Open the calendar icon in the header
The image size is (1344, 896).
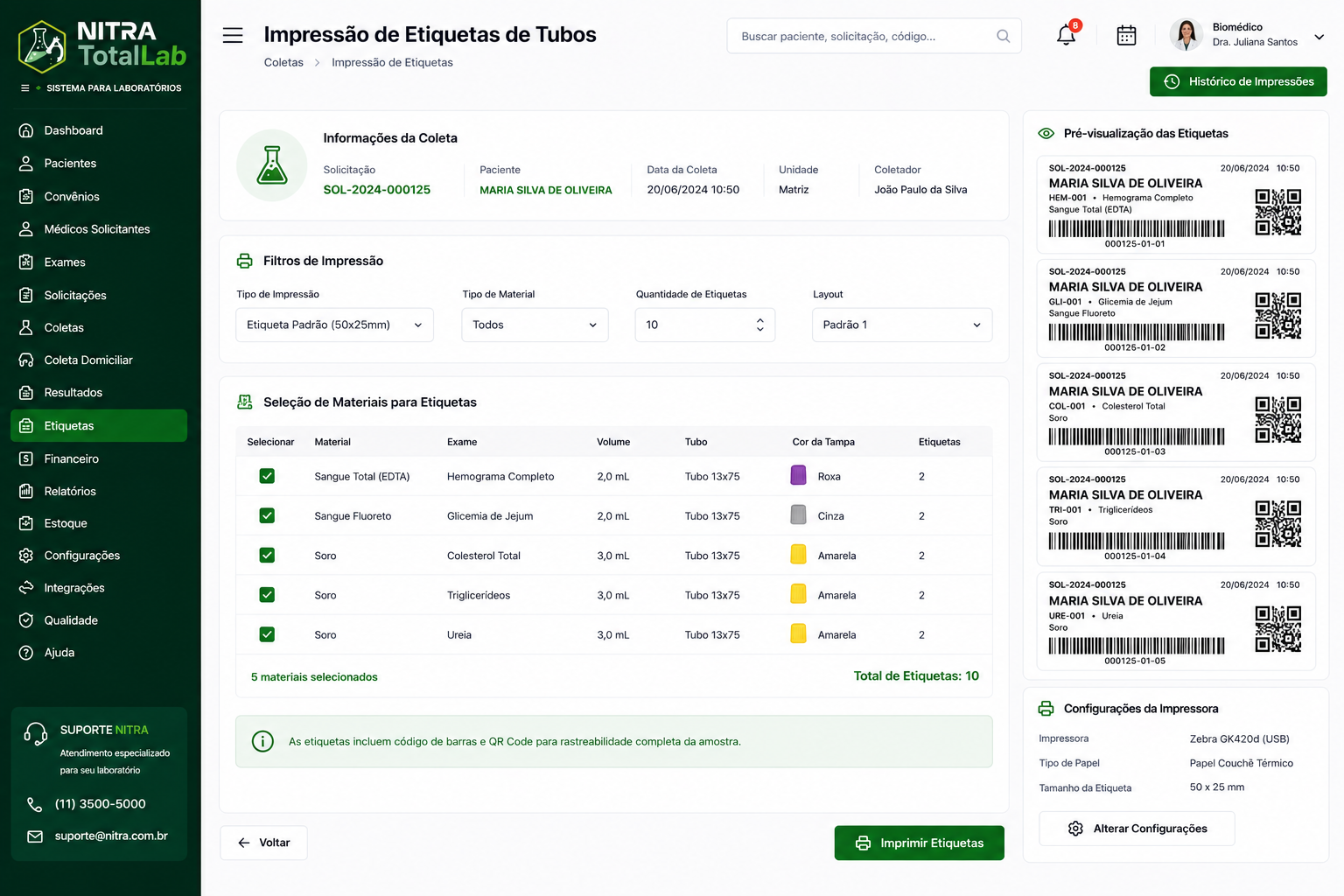[x=1127, y=35]
